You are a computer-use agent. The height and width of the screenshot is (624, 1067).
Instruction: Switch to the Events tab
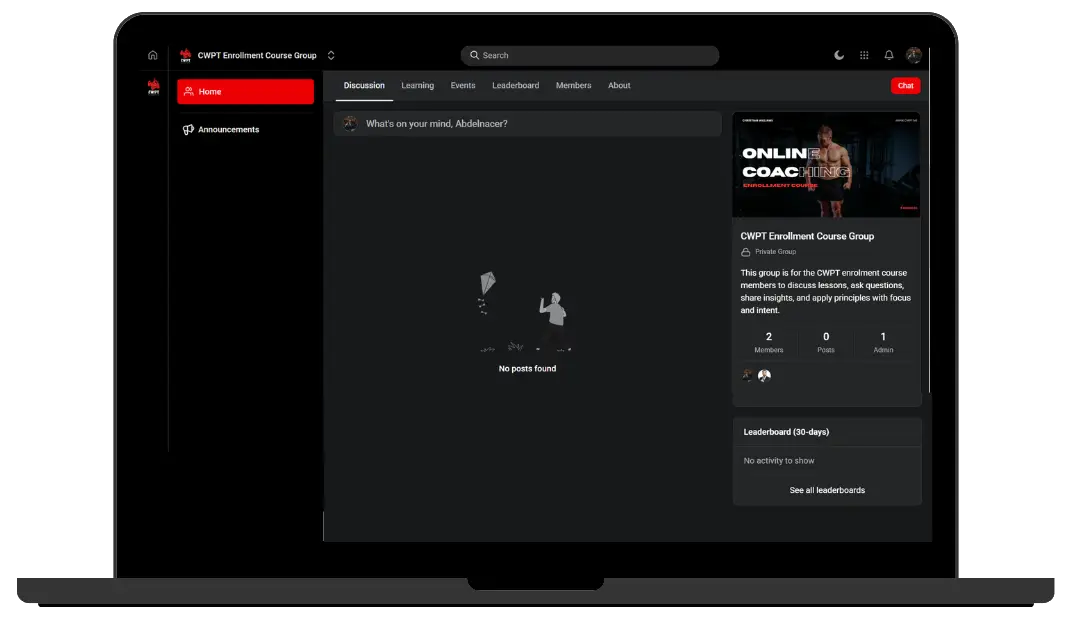pyautogui.click(x=463, y=85)
